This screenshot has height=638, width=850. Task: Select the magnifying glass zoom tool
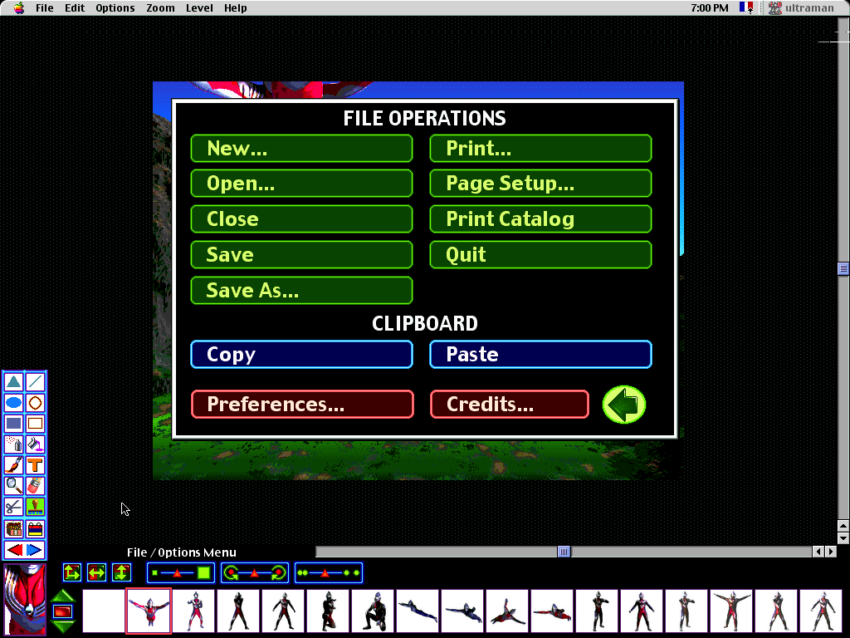coord(14,486)
